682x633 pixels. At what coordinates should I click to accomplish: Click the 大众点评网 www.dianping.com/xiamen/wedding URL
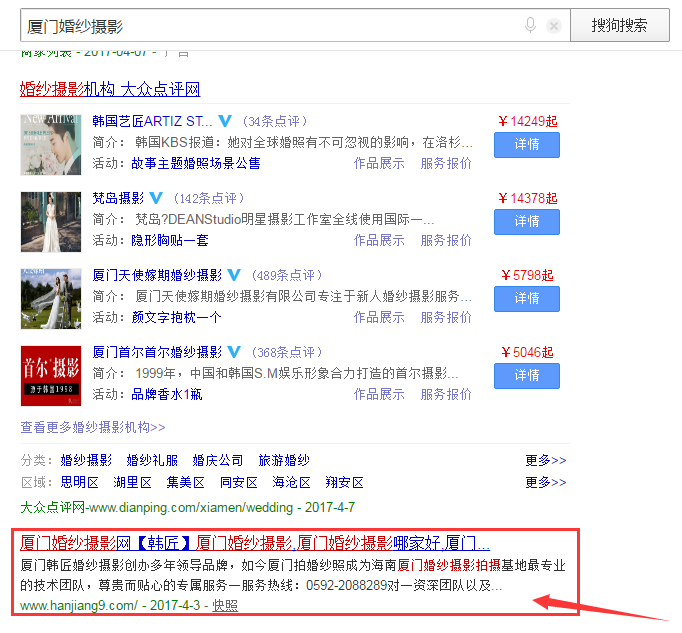[x=157, y=507]
